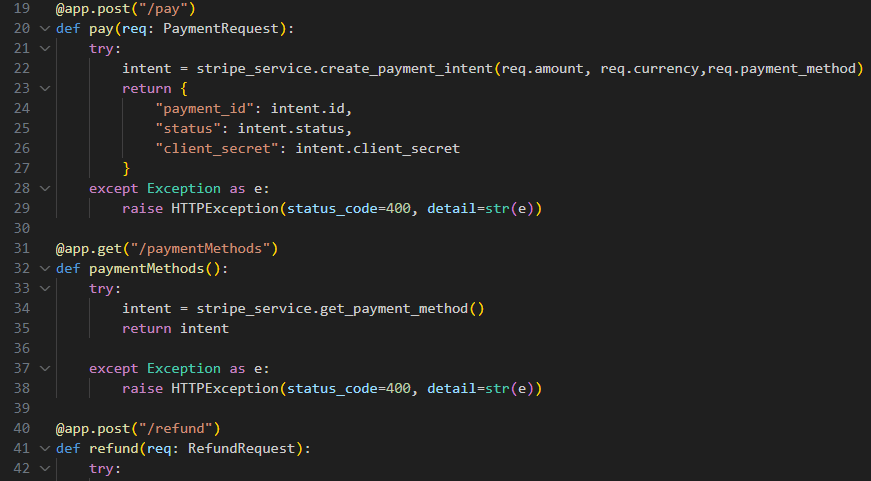Click req.payment_method argument on line 22
This screenshot has height=481, width=871.
point(782,69)
